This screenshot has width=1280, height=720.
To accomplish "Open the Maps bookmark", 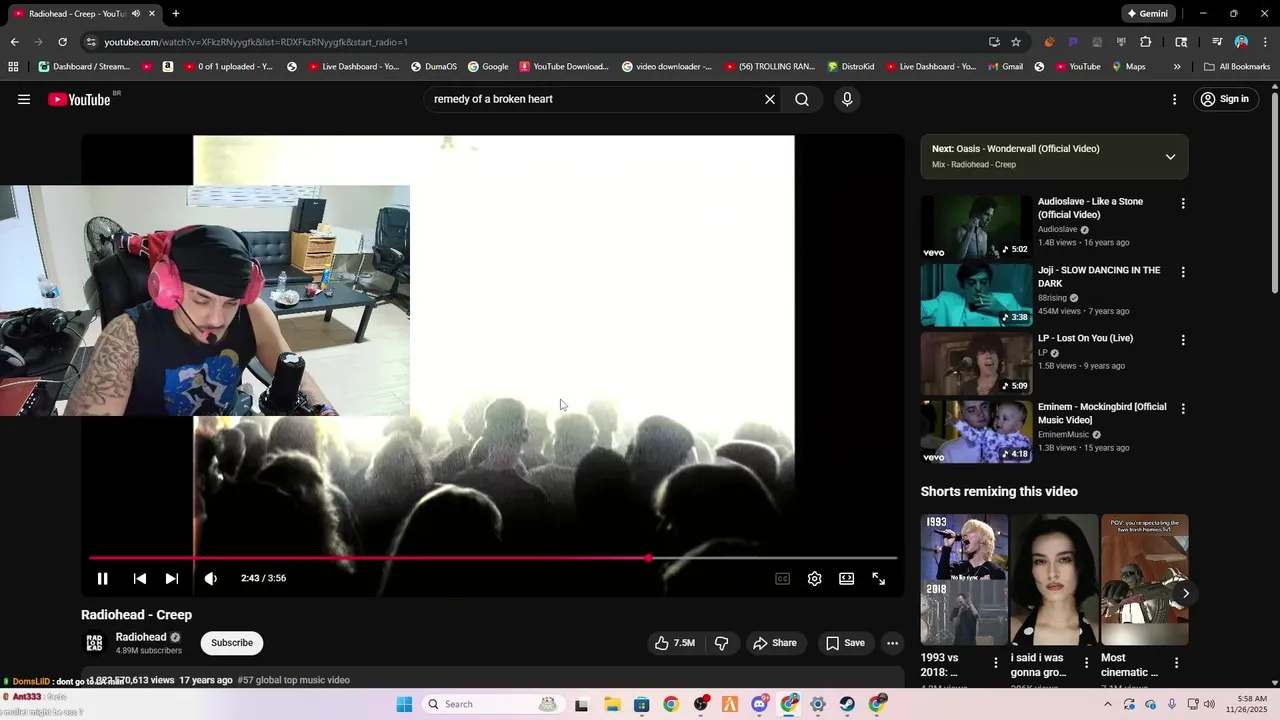I will (1128, 67).
